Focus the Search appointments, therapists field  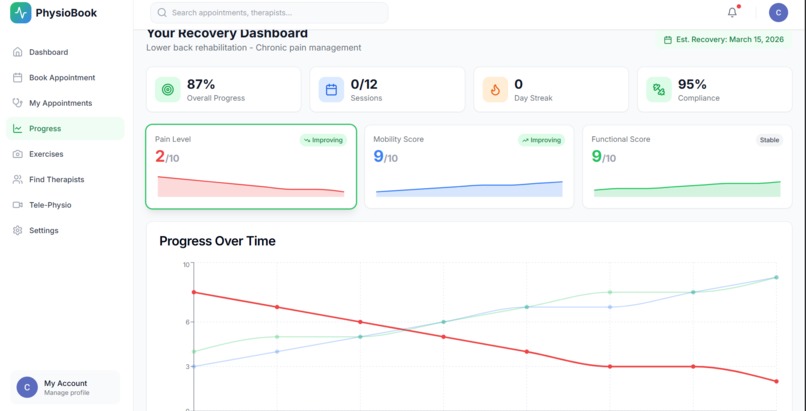pyautogui.click(x=269, y=13)
